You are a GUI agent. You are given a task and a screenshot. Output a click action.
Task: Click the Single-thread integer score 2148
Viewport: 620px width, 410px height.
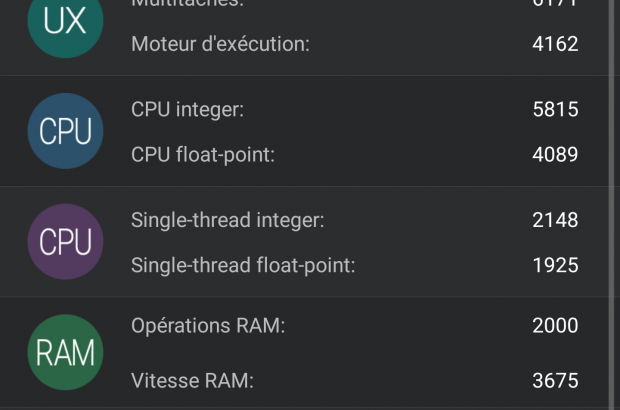(x=555, y=220)
